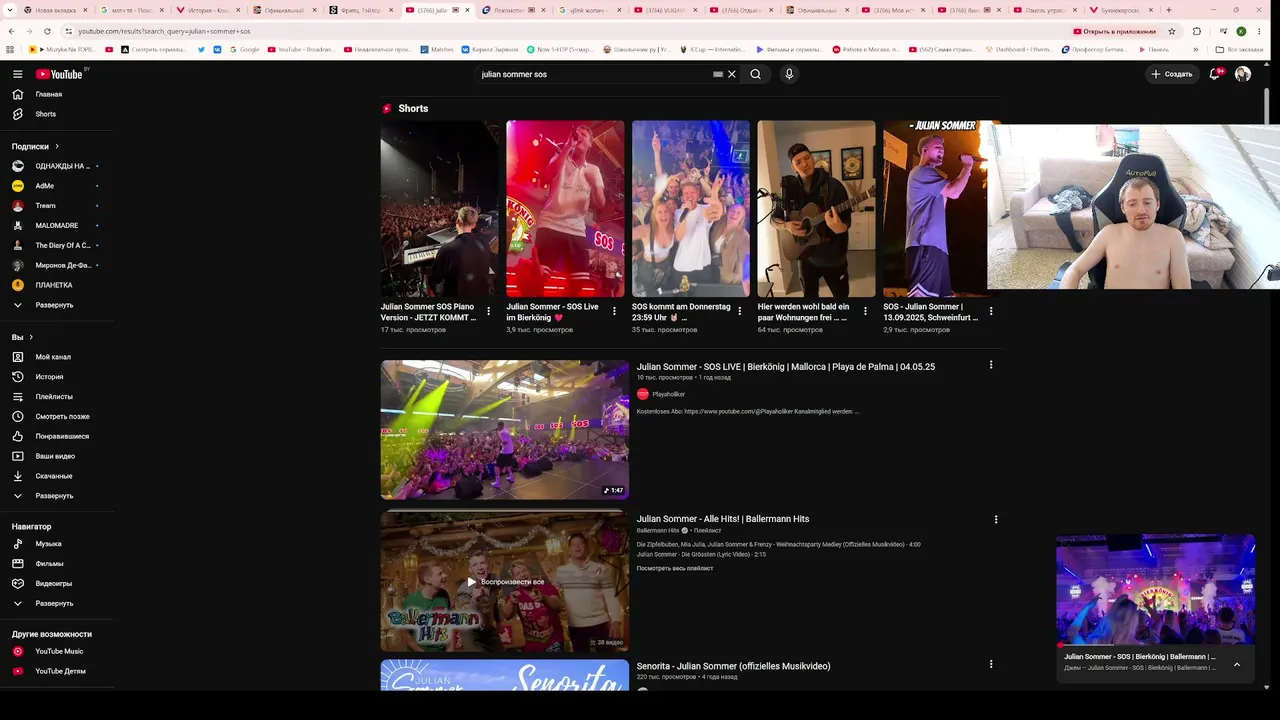Open subscription ОДНАЖДЫ НА channel
Image resolution: width=1280 pixels, height=720 pixels.
click(61, 166)
